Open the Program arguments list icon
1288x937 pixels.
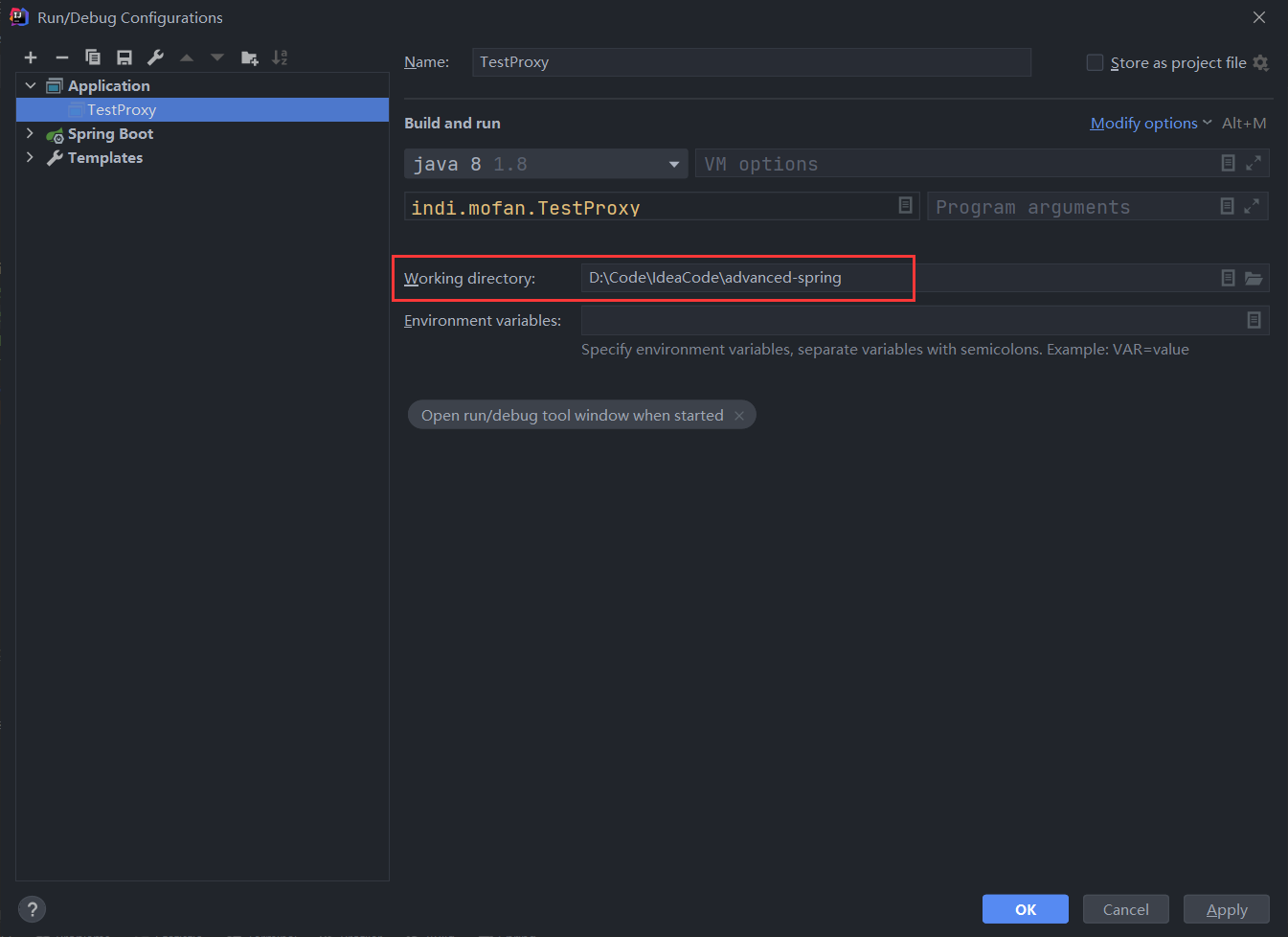coord(1227,206)
